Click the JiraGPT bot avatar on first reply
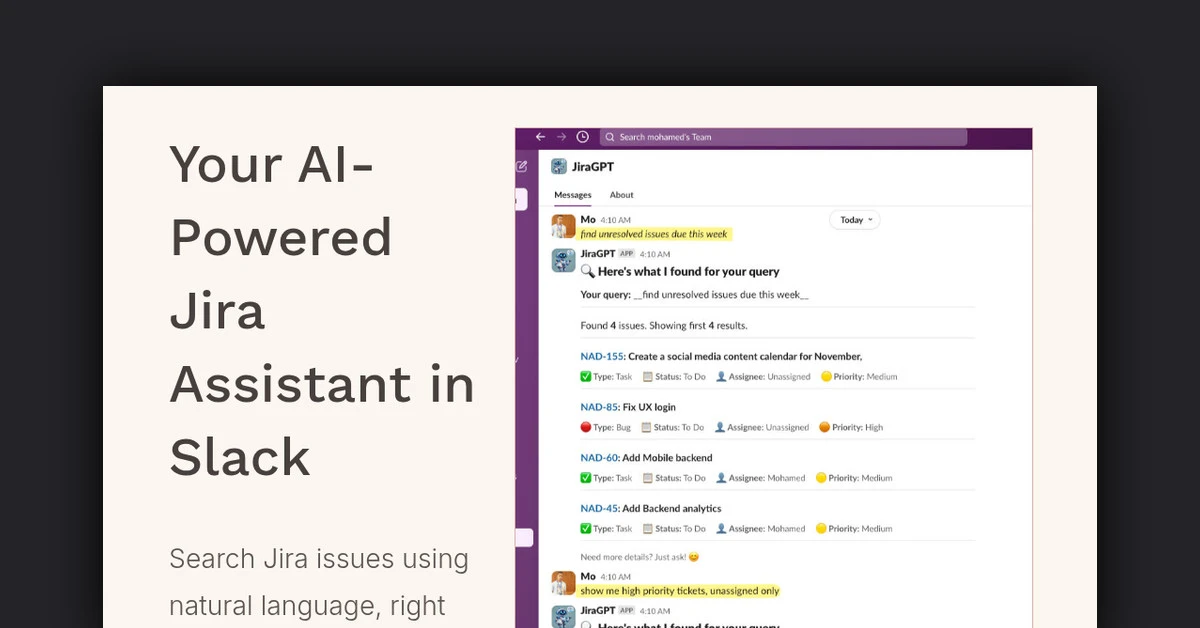 tap(564, 261)
